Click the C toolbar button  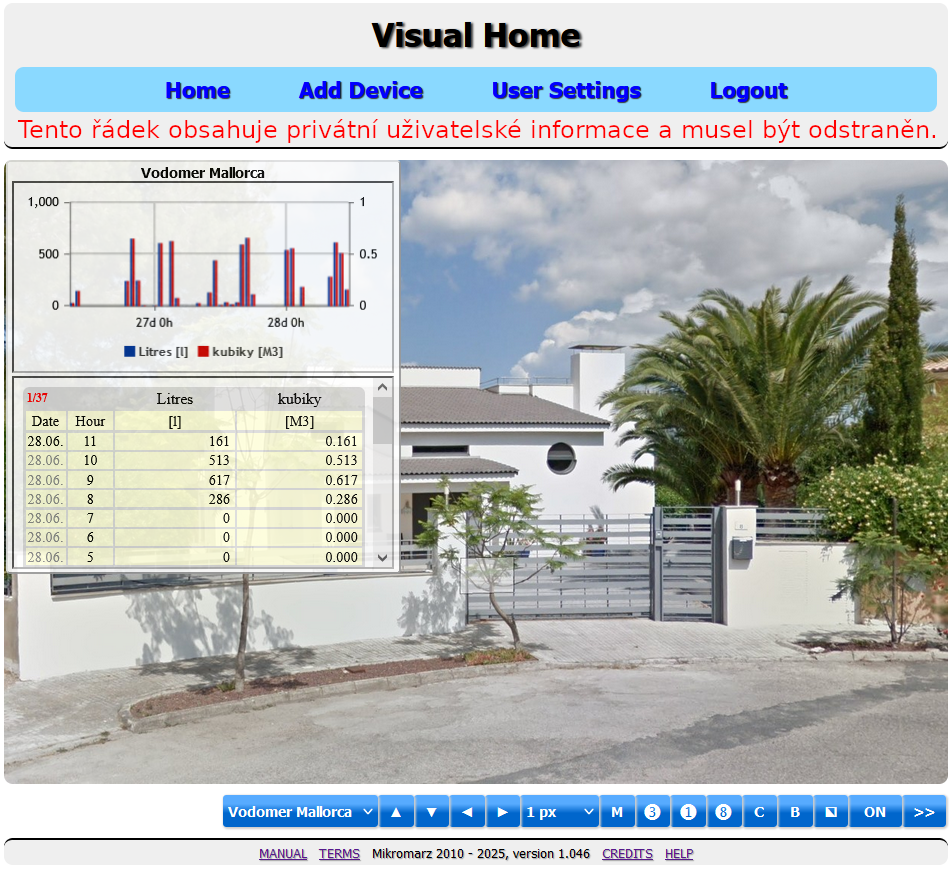pyautogui.click(x=759, y=812)
